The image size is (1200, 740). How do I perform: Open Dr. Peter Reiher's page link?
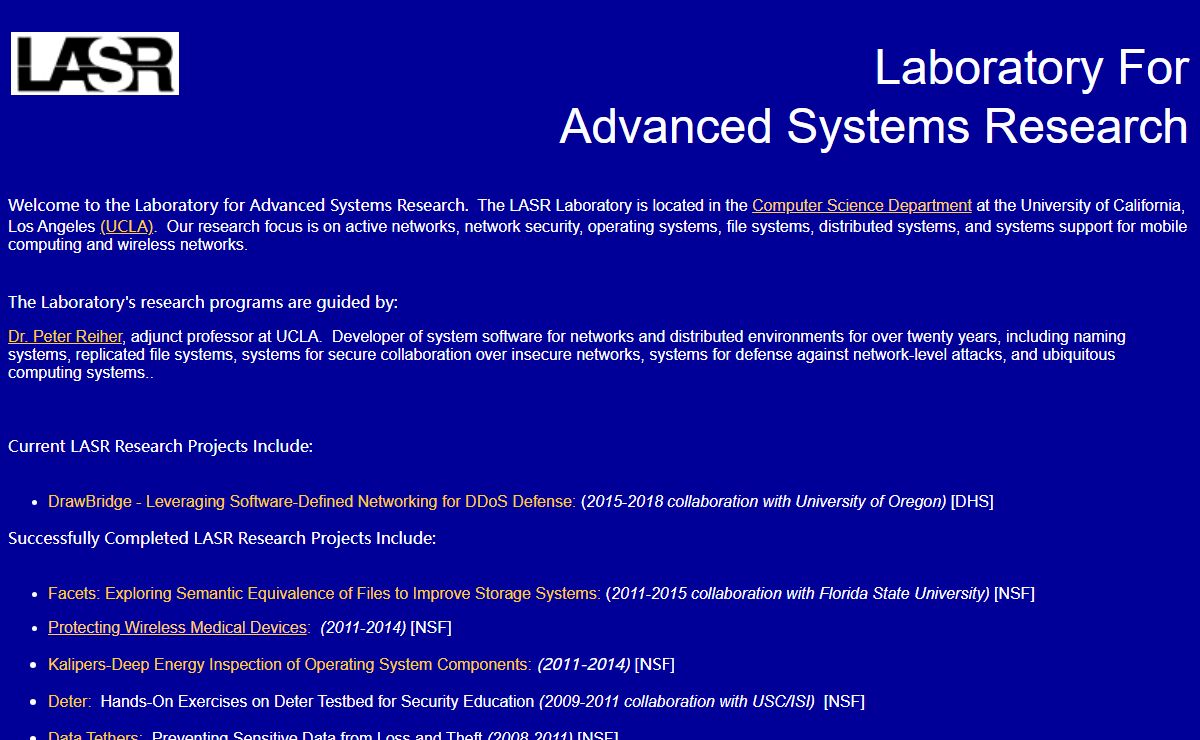coord(65,336)
